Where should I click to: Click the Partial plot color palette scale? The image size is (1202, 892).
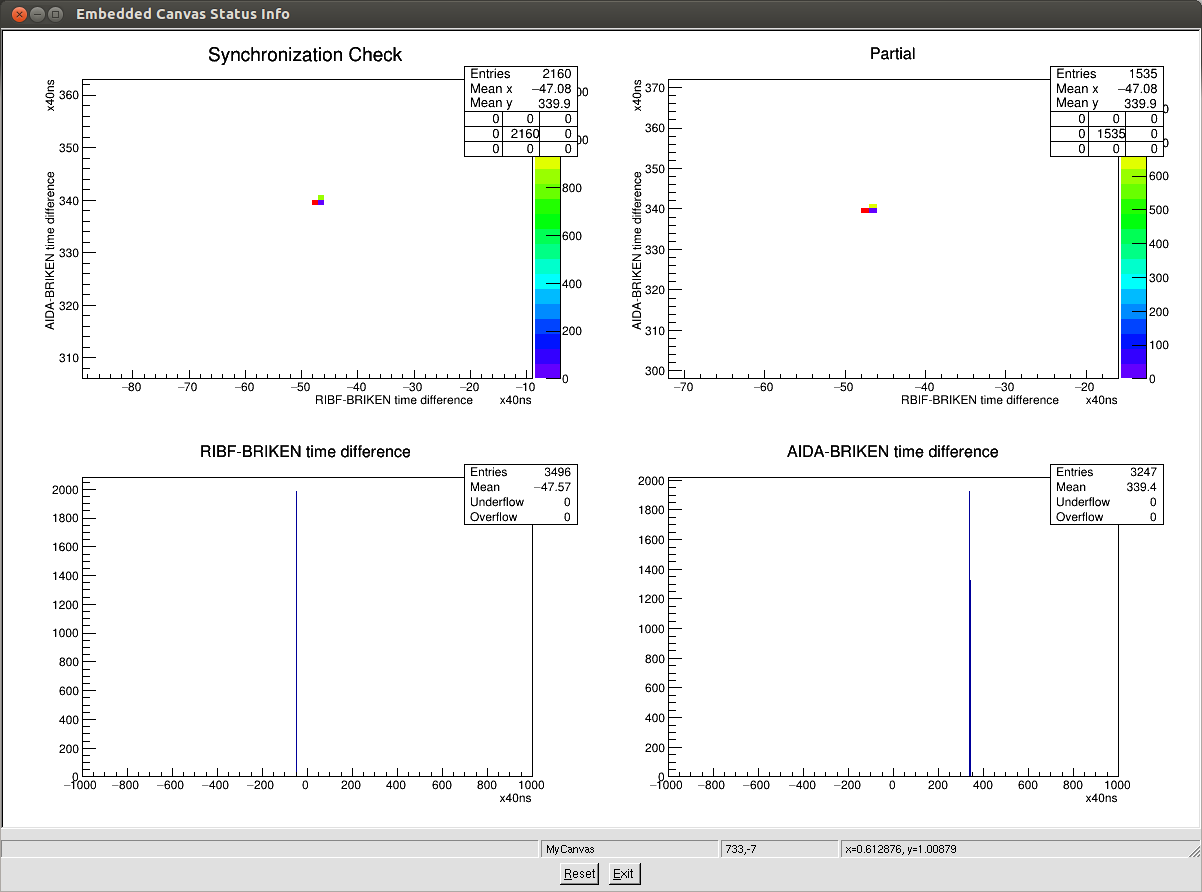pos(1132,268)
